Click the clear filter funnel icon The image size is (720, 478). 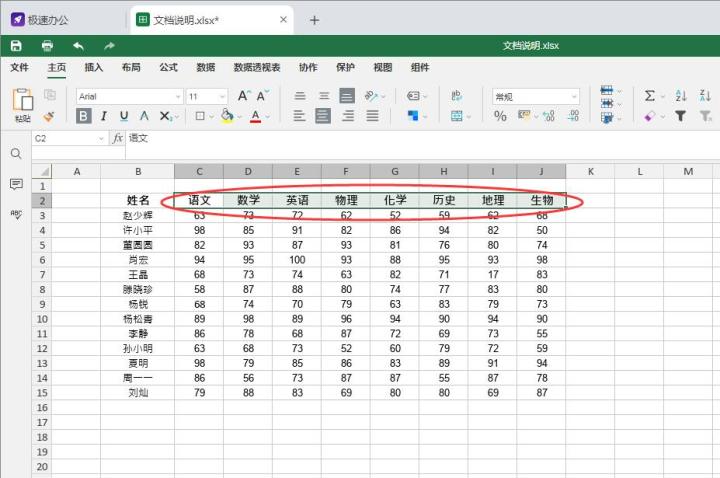705,116
